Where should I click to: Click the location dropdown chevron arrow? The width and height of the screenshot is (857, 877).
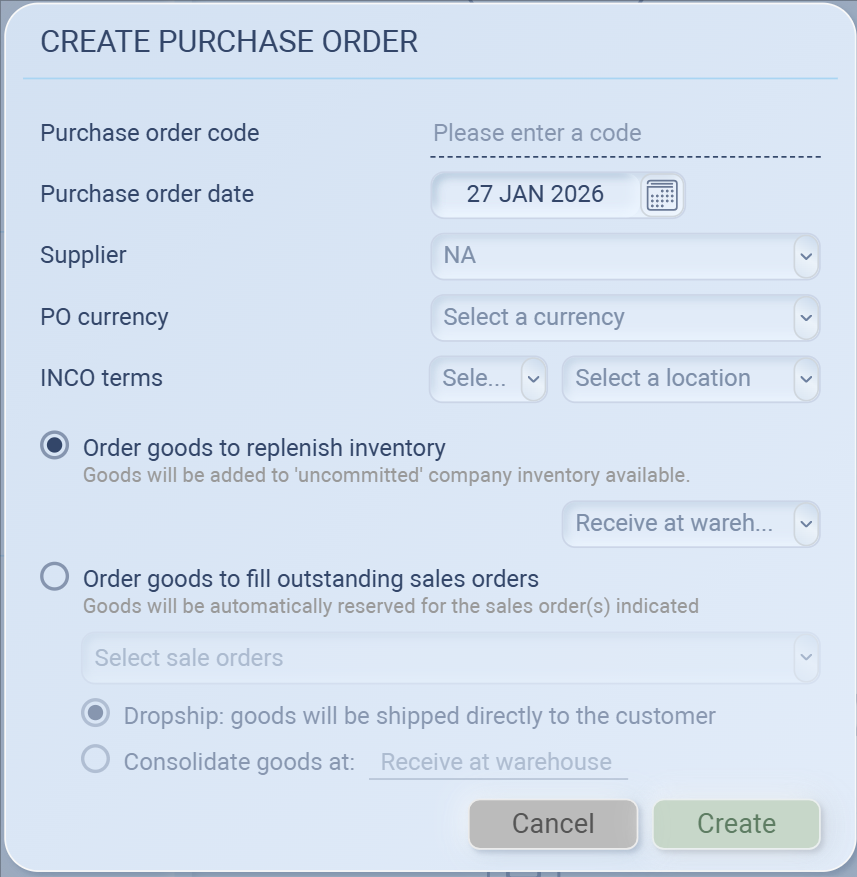(x=806, y=379)
